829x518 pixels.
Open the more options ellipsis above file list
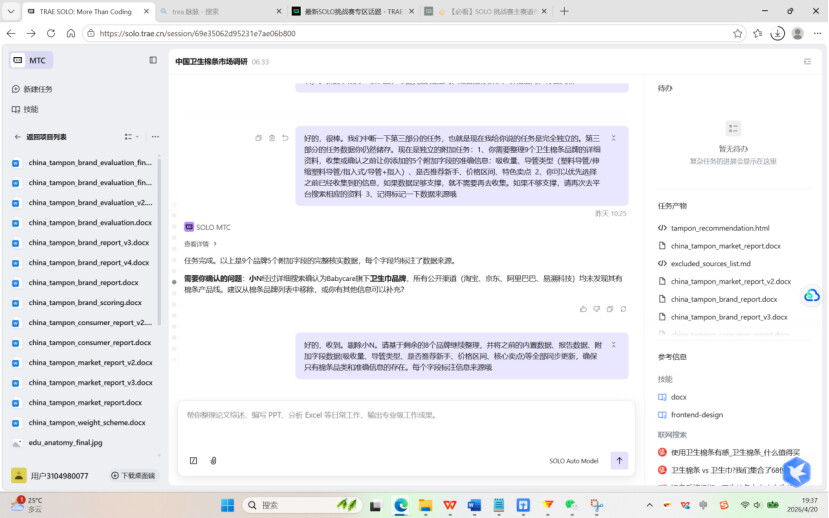[x=155, y=137]
